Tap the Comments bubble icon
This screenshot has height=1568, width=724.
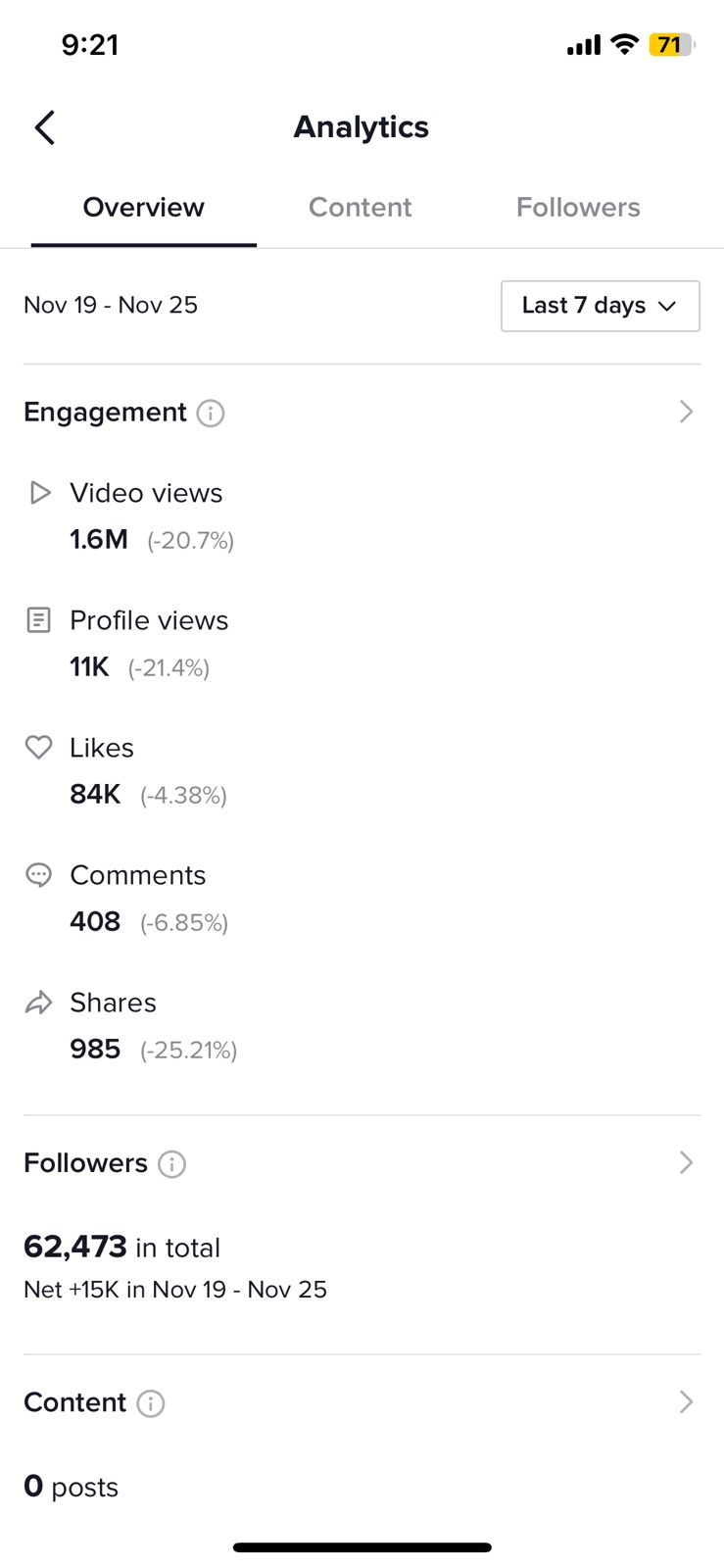[x=38, y=875]
